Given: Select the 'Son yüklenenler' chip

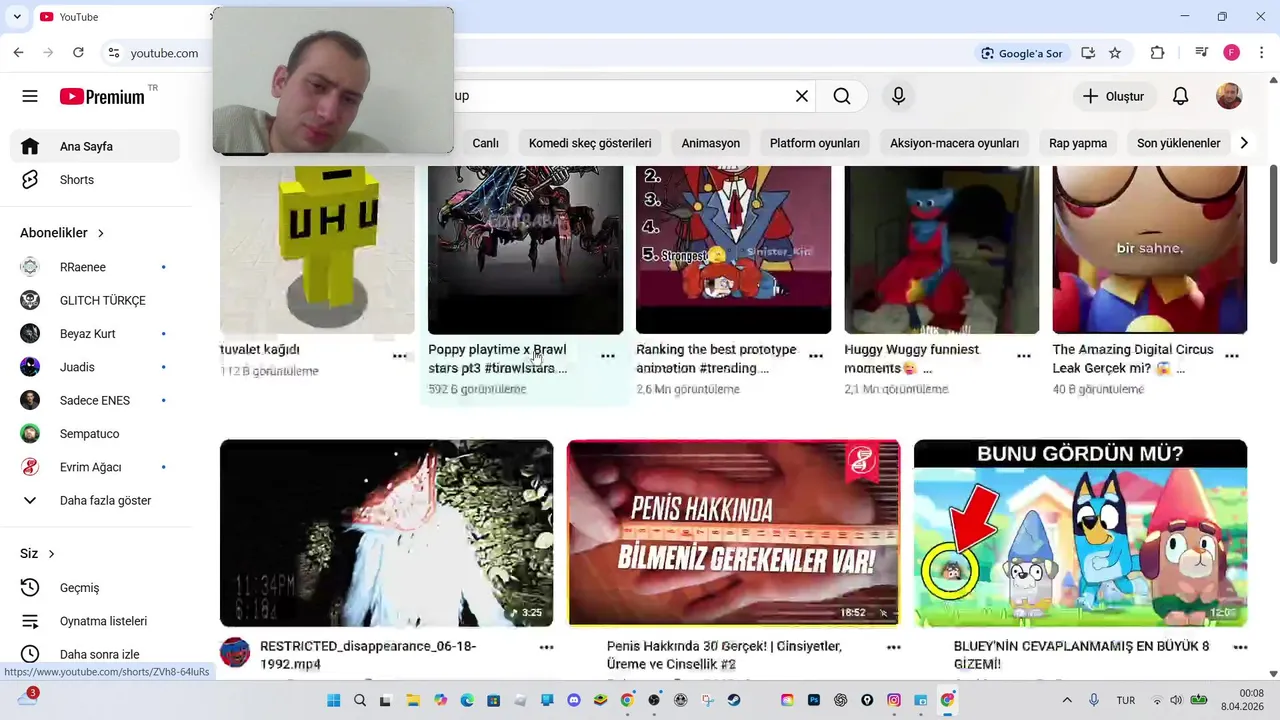Looking at the screenshot, I should pyautogui.click(x=1178, y=143).
